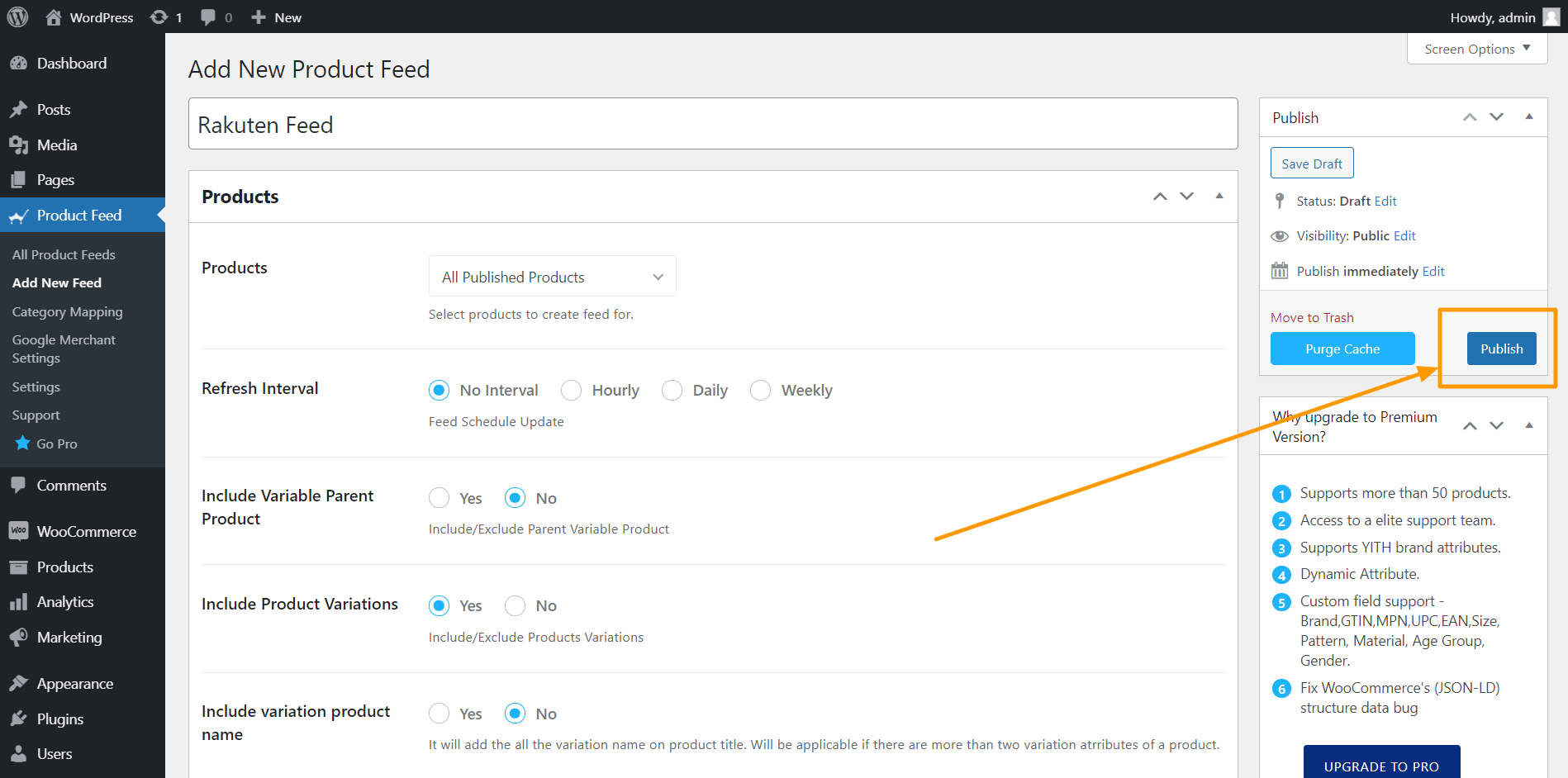Click the updates refresh icon in admin bar
Image resolution: width=1568 pixels, height=778 pixels.
coord(157,17)
